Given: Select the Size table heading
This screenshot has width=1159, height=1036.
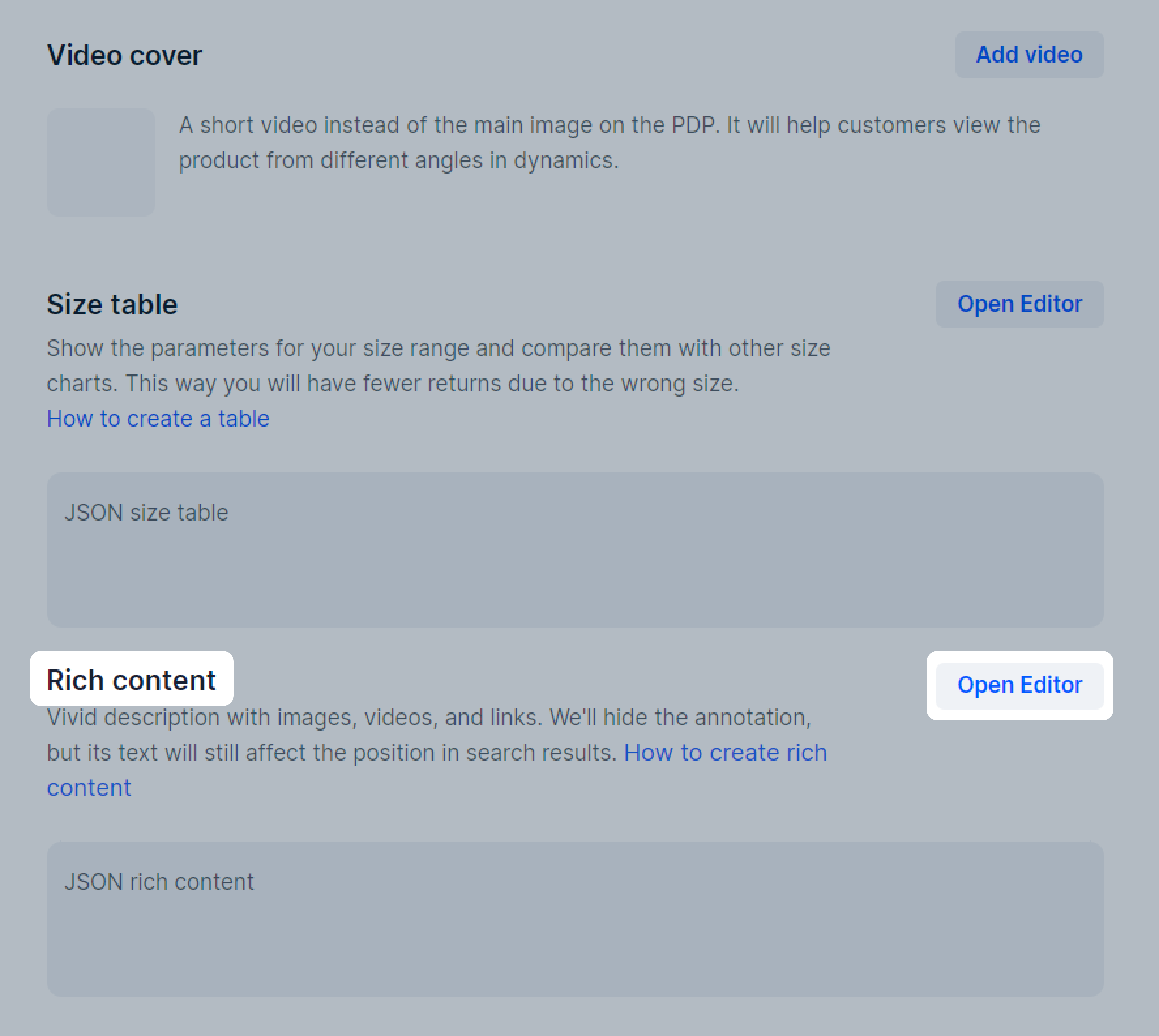Looking at the screenshot, I should click(112, 304).
